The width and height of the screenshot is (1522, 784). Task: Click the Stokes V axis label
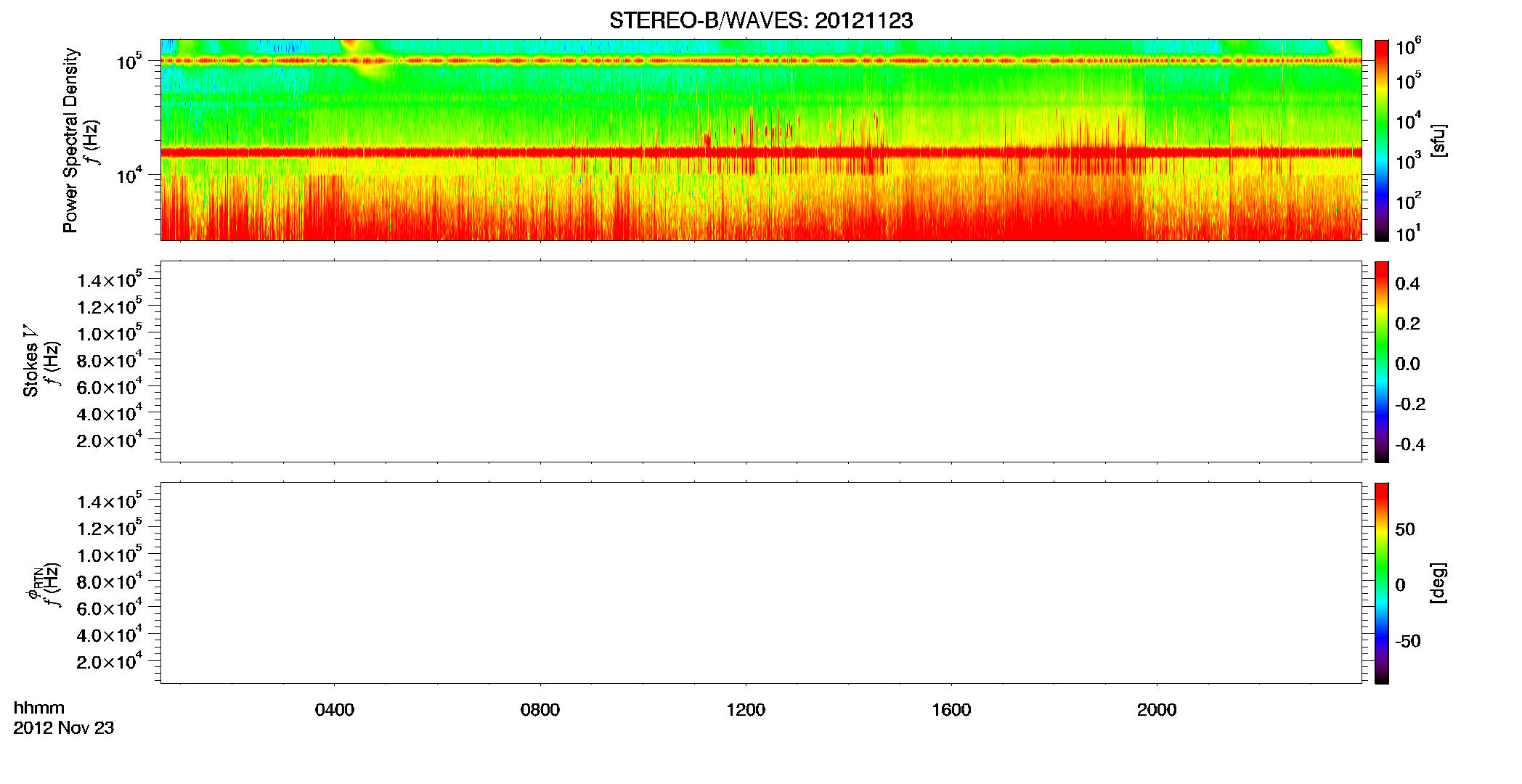pos(30,361)
